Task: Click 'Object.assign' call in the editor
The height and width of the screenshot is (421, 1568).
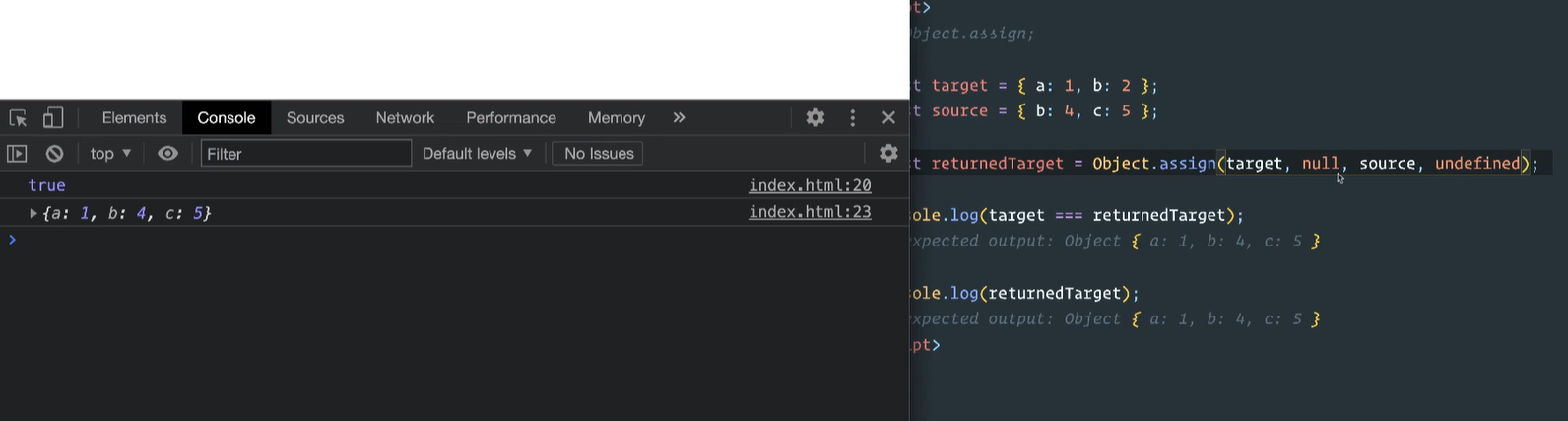Action: 1153,164
